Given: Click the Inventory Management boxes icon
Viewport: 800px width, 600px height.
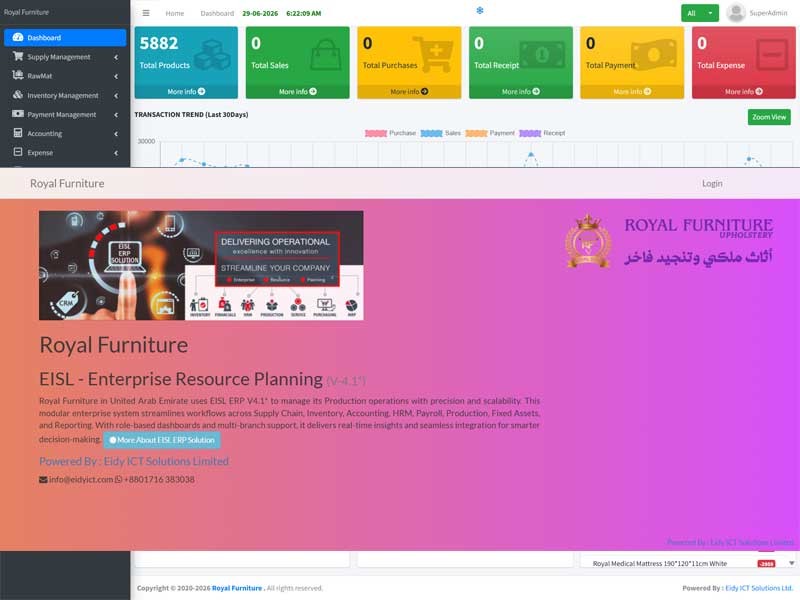Looking at the screenshot, I should pyautogui.click(x=18, y=94).
